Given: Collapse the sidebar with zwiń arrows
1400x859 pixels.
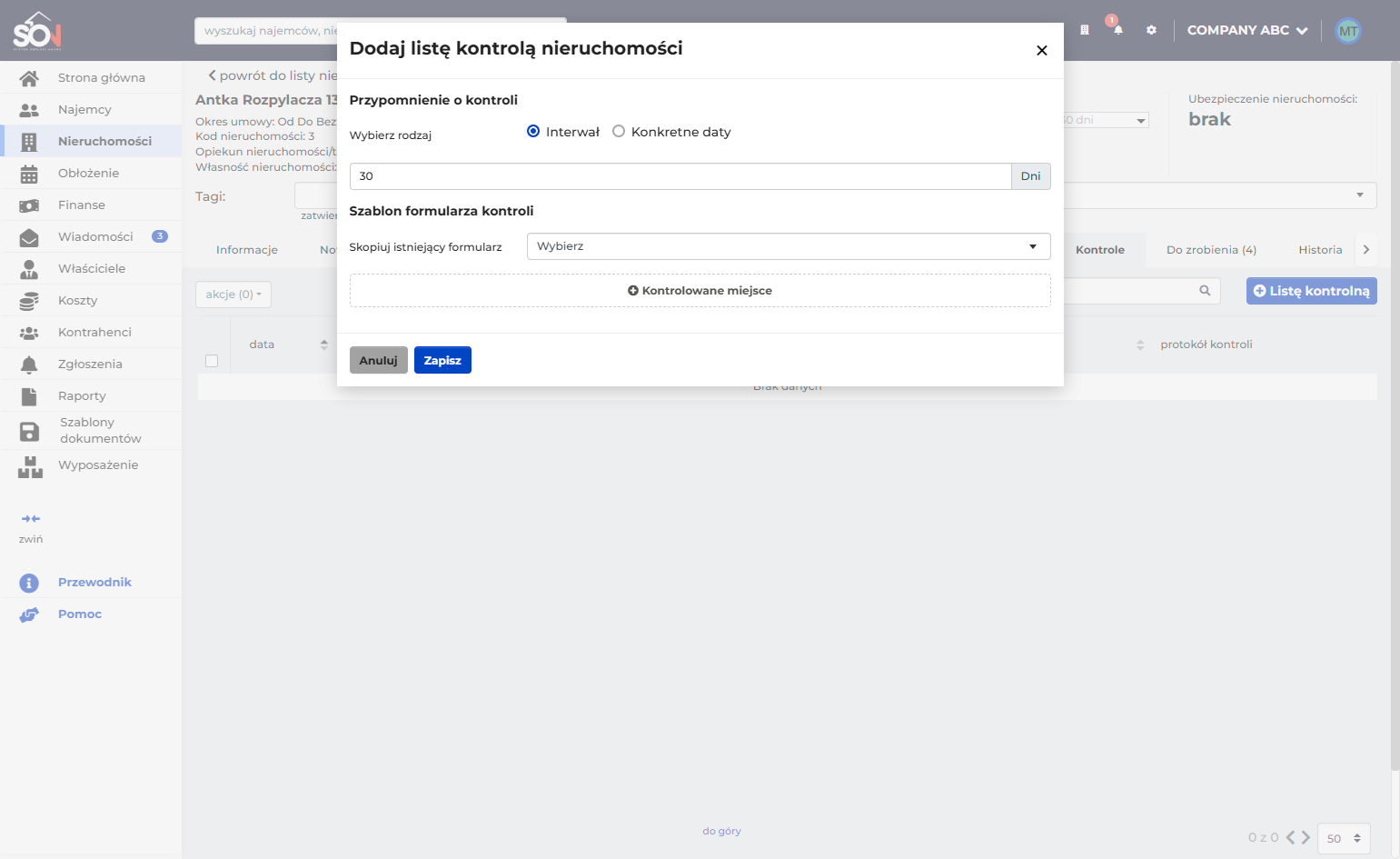Looking at the screenshot, I should coord(31,519).
